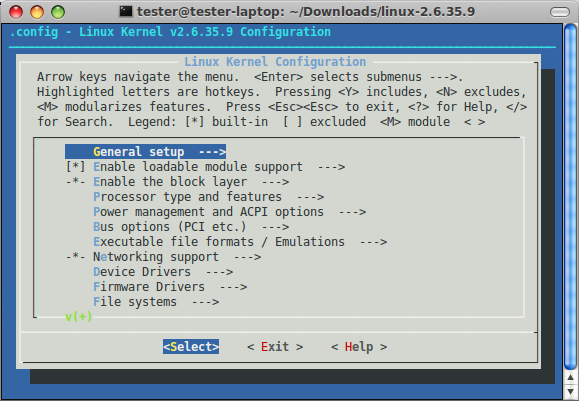Open Power management and ACPI options
Screen dimensions: 579x401
pos(229,212)
